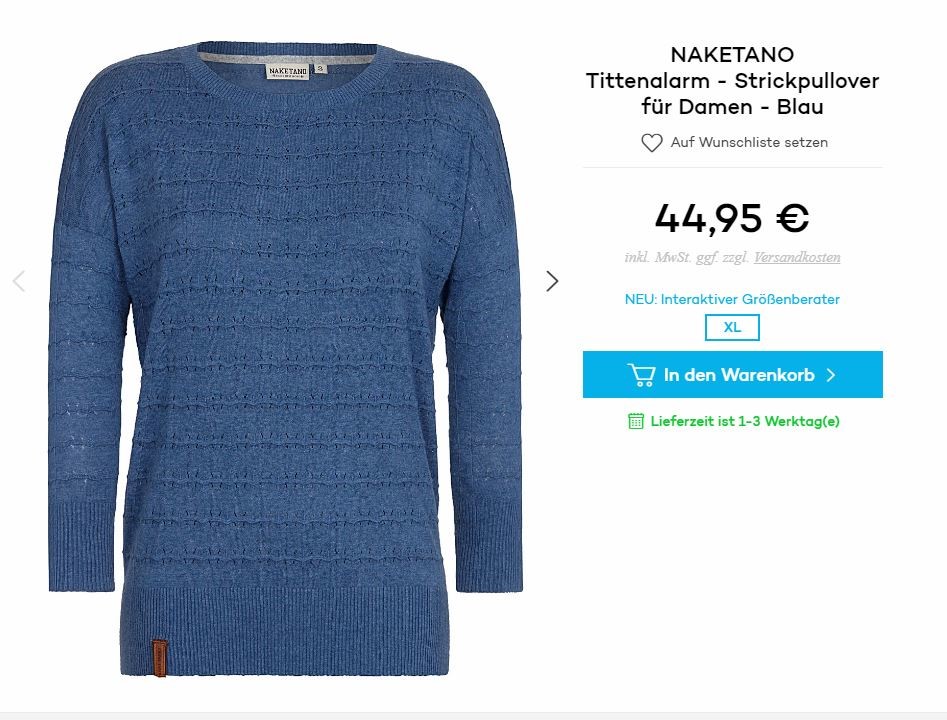Click the delivery calendar icon
Viewport: 947px width, 720px height.
click(636, 421)
